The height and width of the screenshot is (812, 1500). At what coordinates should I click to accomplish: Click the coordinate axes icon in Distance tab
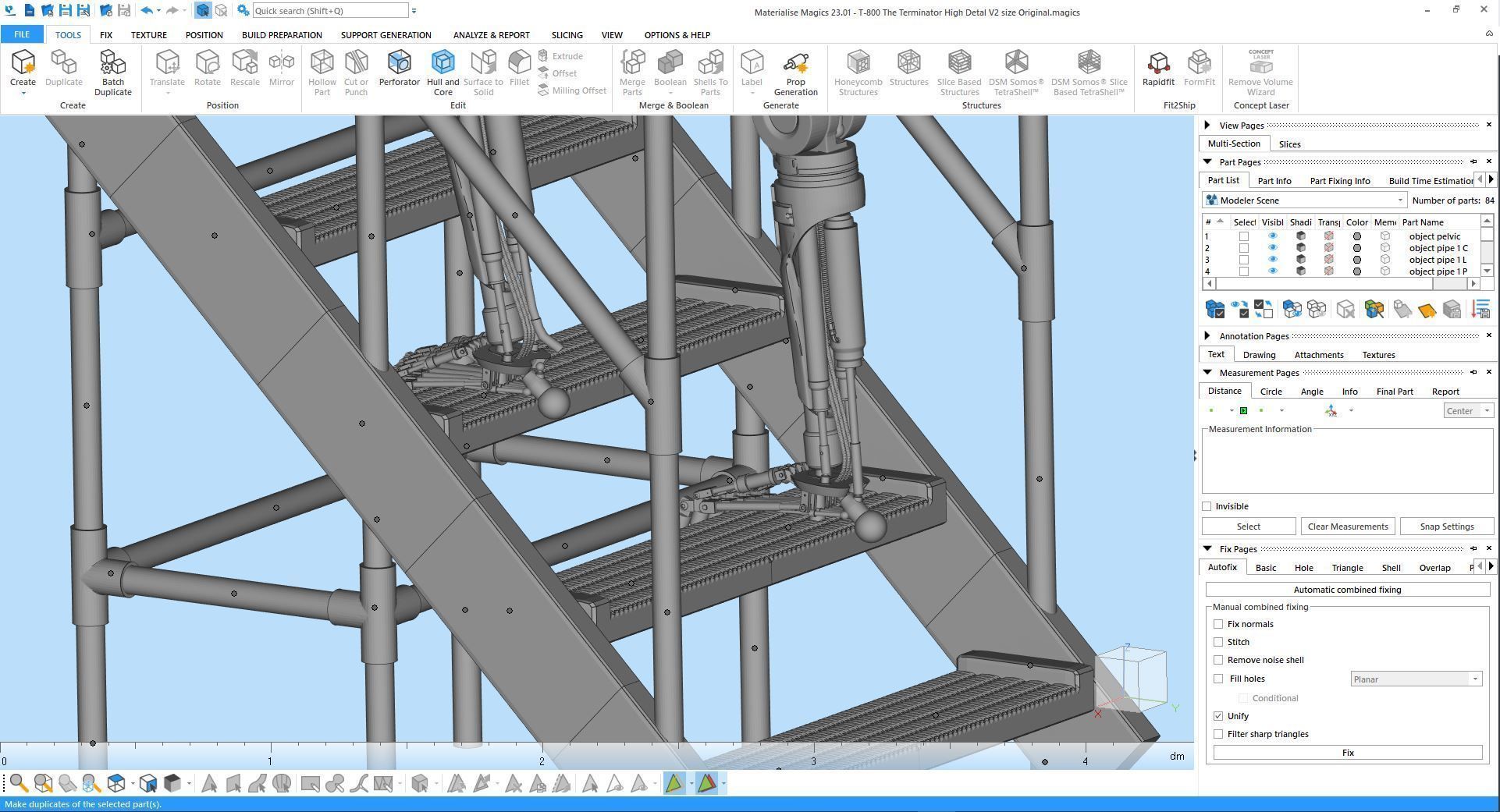click(x=1331, y=411)
